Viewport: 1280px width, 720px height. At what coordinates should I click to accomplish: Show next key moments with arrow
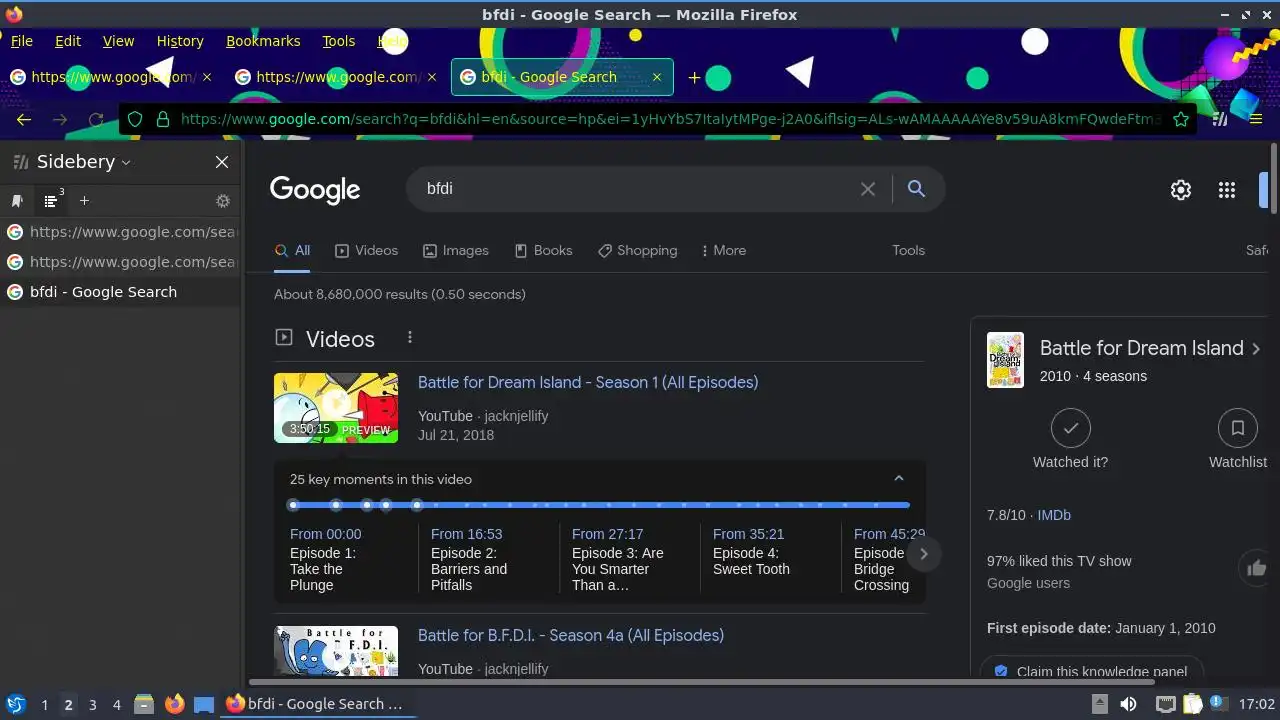pos(924,553)
